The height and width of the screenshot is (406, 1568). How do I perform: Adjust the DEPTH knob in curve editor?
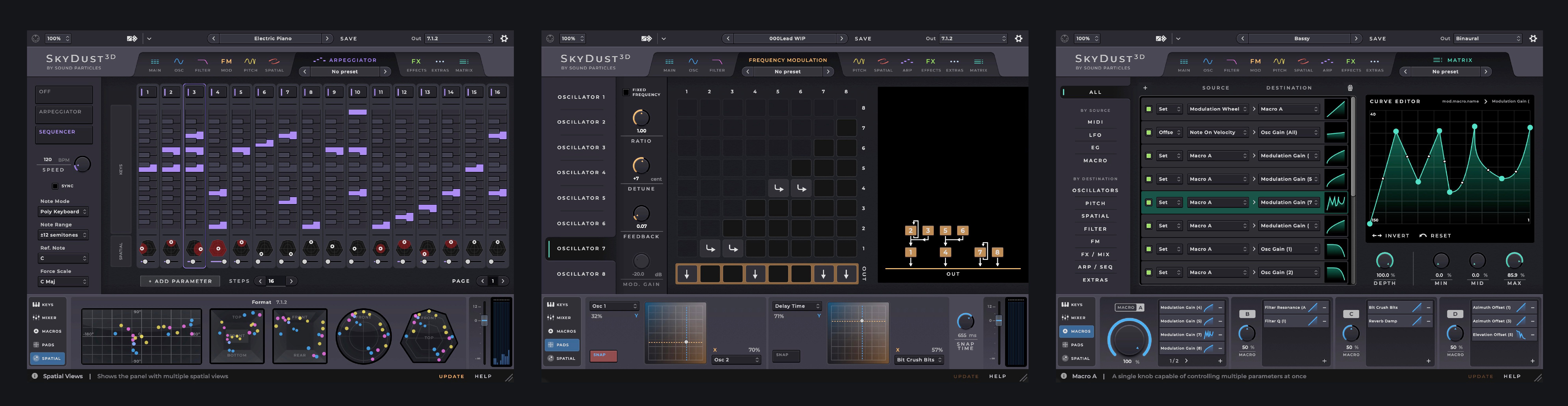coord(1385,261)
